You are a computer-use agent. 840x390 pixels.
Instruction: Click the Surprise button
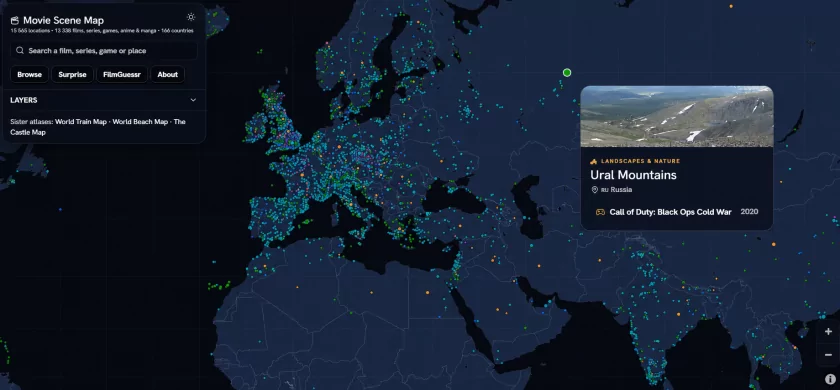72,74
